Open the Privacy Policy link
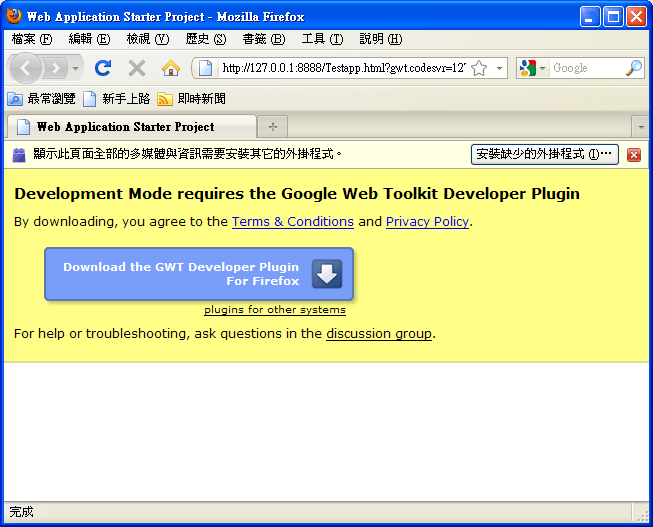This screenshot has height=527, width=653. coord(427,221)
